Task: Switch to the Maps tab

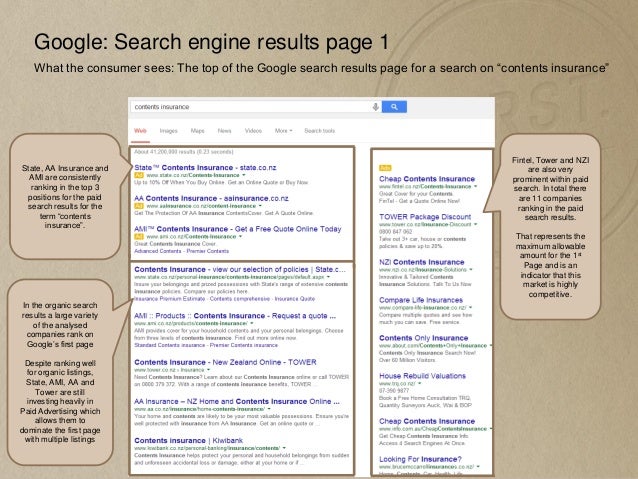Action: tap(197, 131)
